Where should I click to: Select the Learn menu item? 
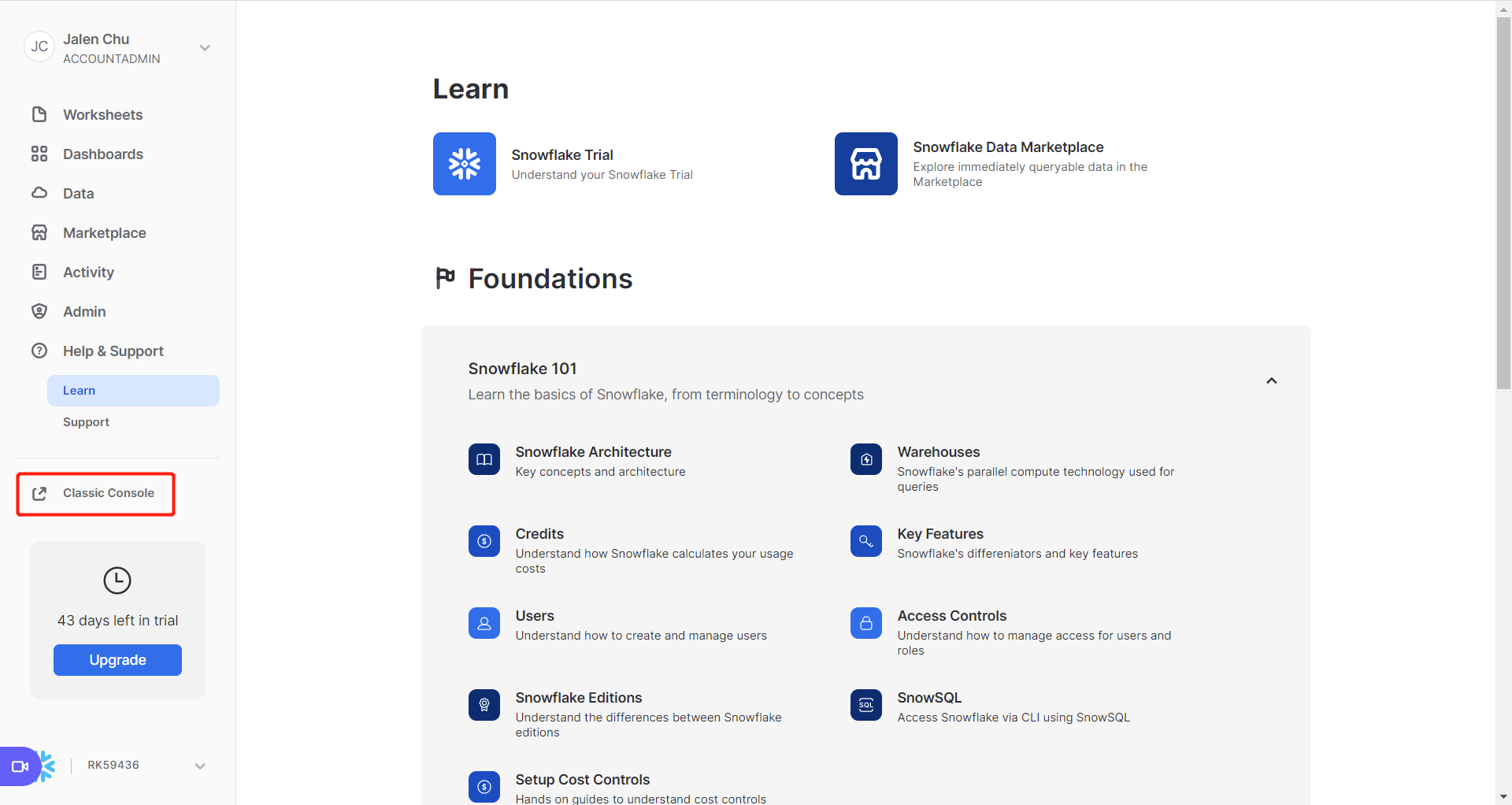[x=79, y=390]
